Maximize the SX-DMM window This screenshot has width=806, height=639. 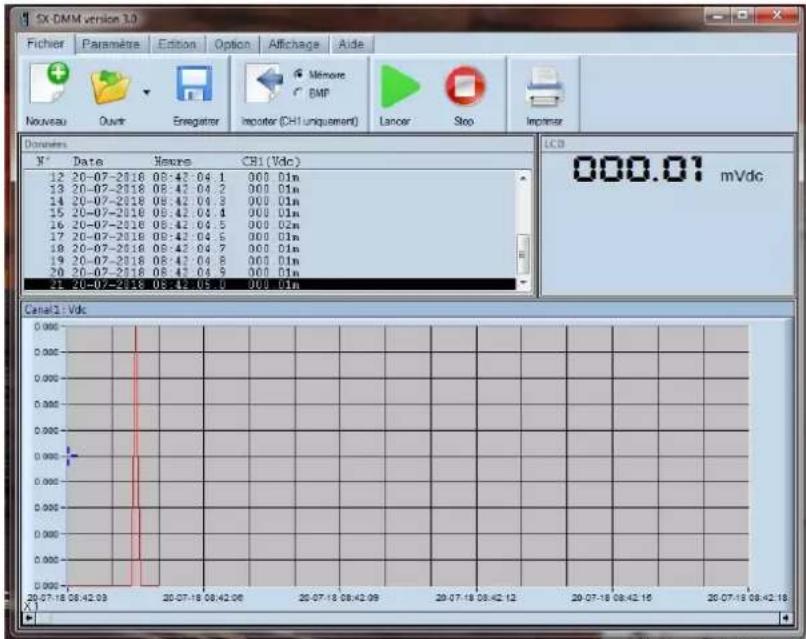pyautogui.click(x=742, y=16)
